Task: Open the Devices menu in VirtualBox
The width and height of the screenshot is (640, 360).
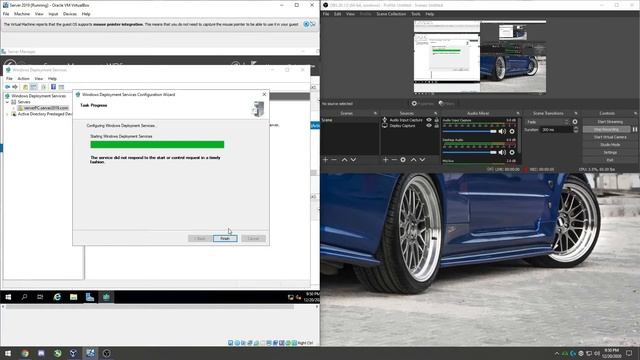Action: point(70,14)
